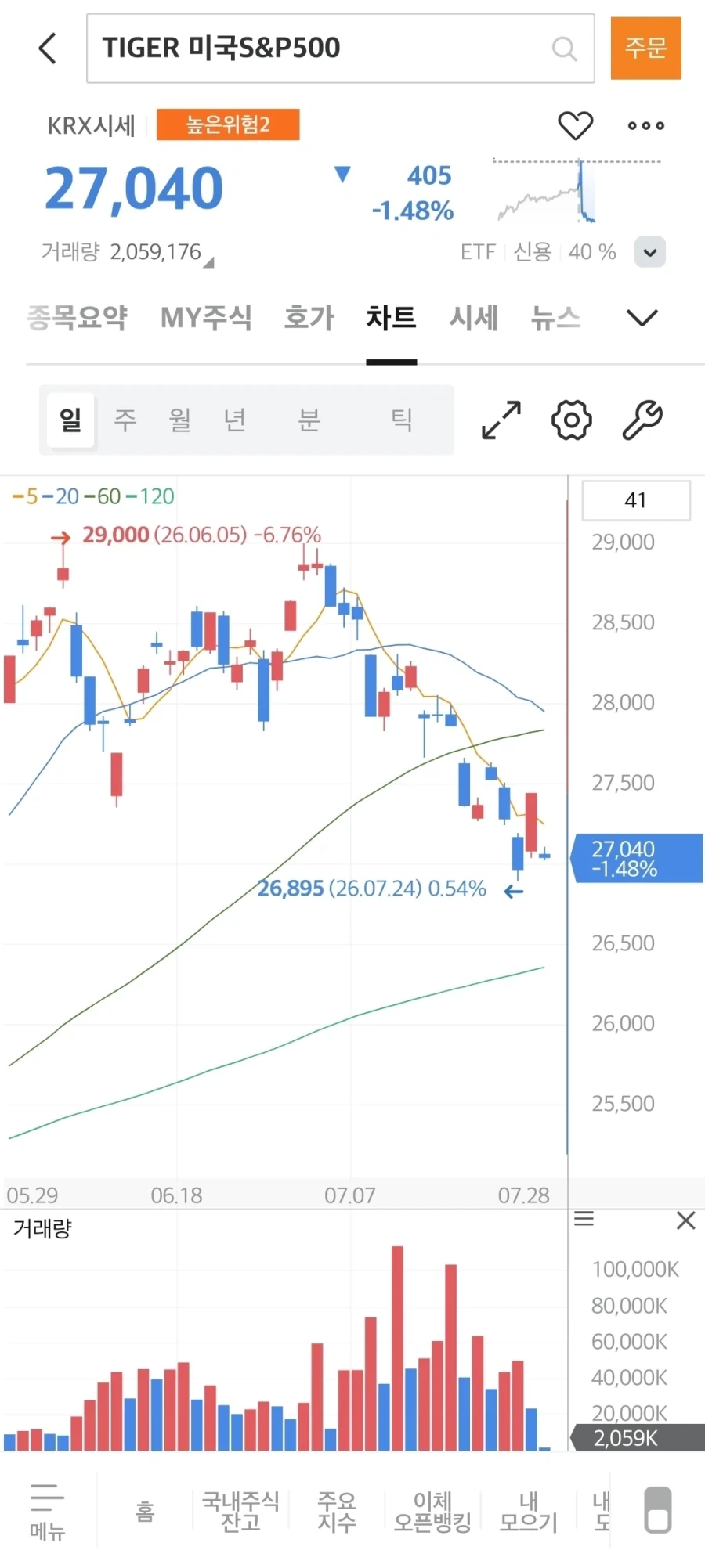
Task: Switch to the 뉴스 tab
Action: pos(556,318)
